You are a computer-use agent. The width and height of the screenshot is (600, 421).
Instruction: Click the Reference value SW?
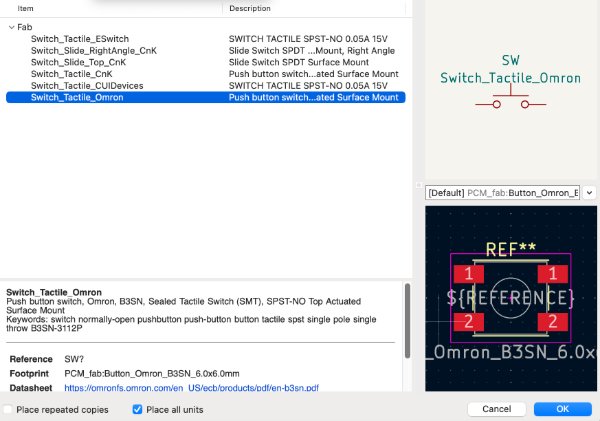coord(74,359)
